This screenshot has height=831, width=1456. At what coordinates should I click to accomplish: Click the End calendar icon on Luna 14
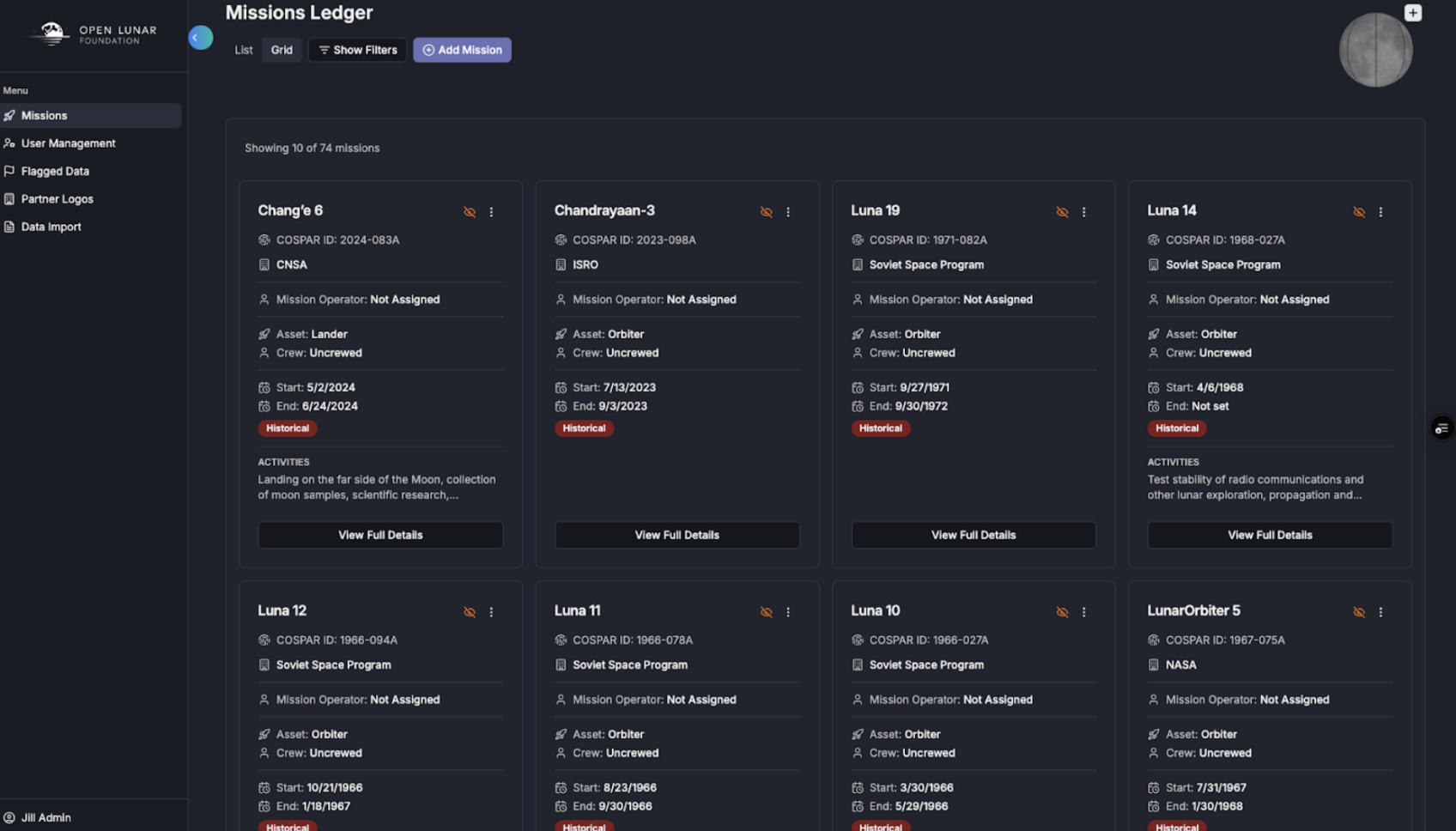coord(1154,407)
